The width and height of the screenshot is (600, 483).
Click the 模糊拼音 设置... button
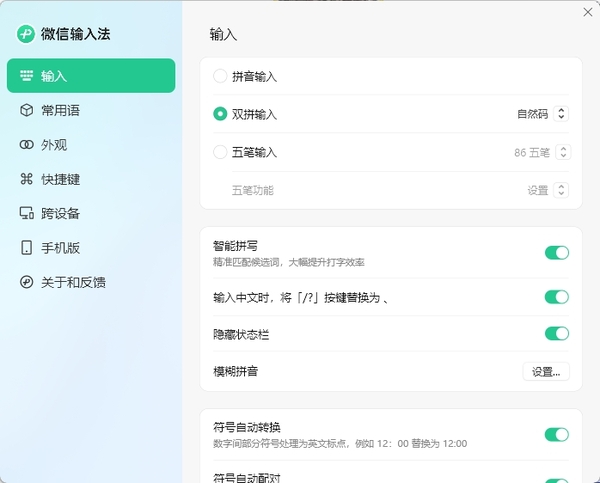pyautogui.click(x=546, y=371)
